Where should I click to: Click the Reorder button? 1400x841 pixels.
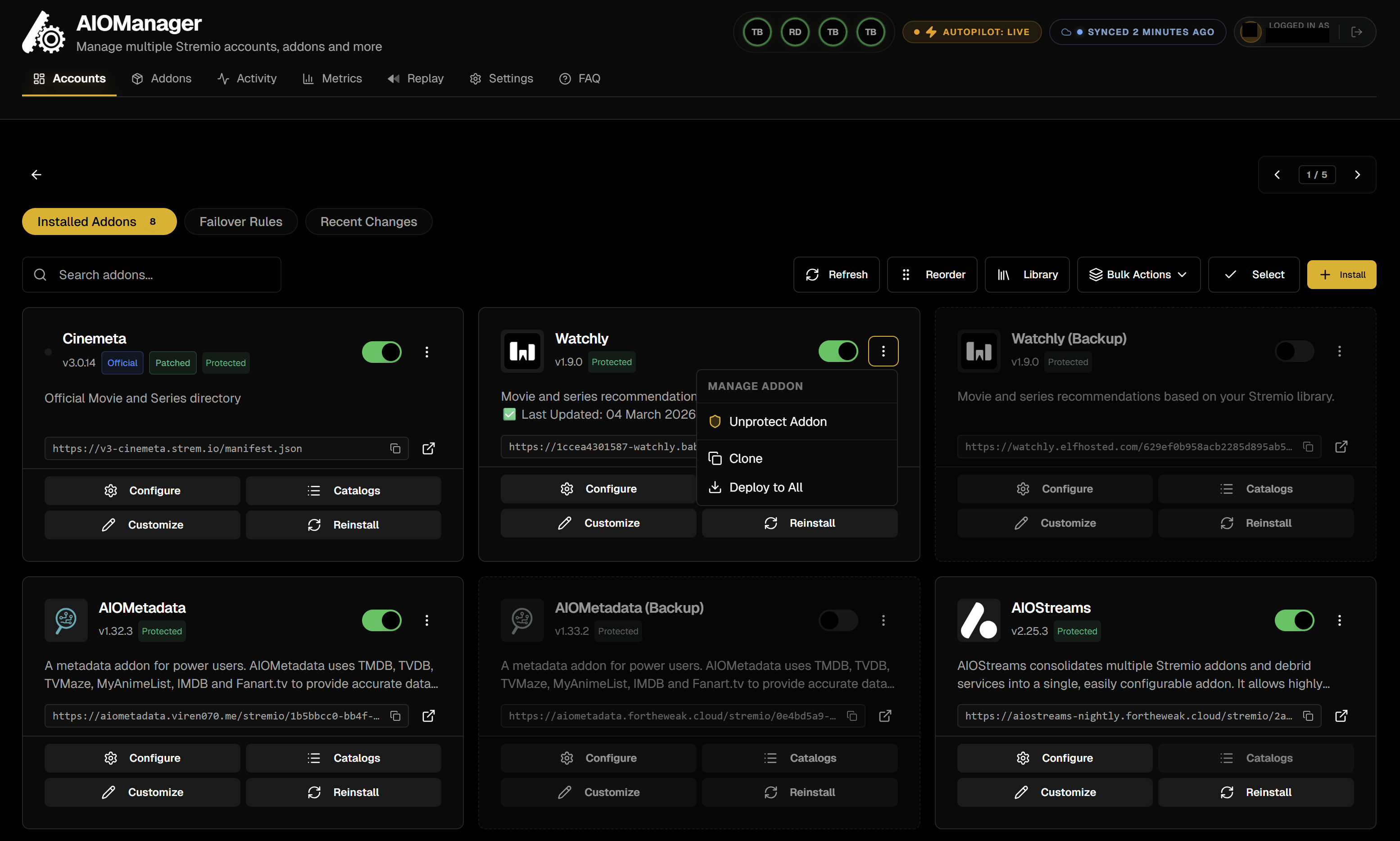pos(932,274)
